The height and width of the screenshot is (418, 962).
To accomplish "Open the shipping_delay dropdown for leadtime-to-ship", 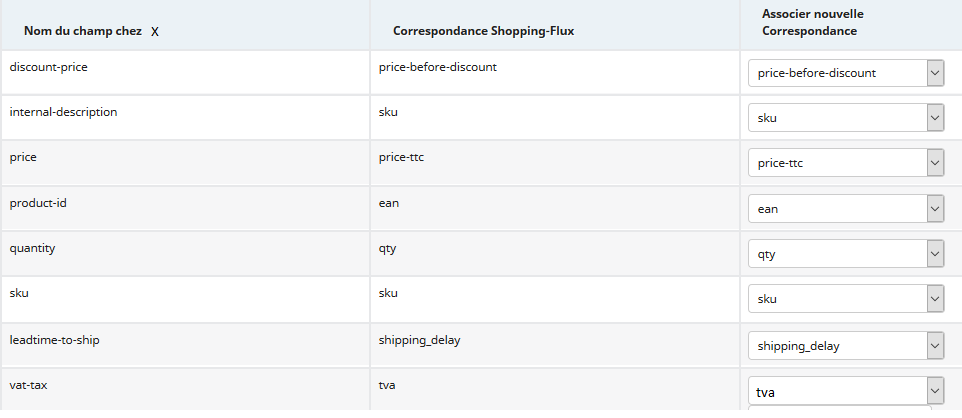I will pos(846,346).
